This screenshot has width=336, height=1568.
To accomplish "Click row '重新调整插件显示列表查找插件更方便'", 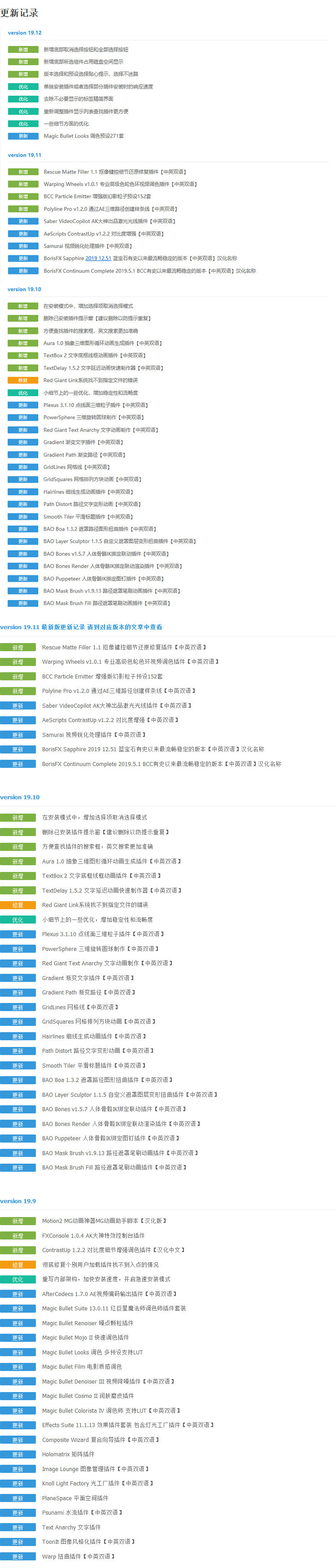I will point(86,111).
